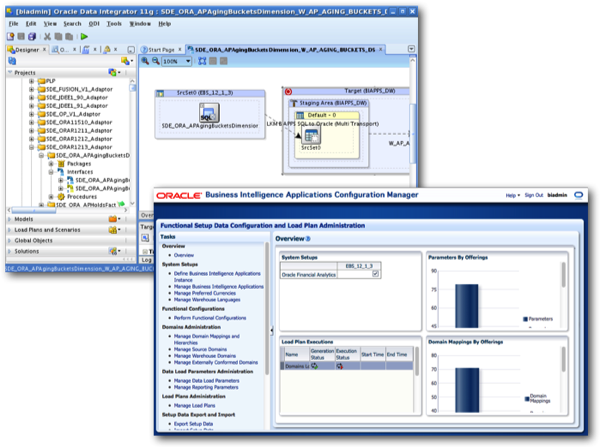Expand the Load Plans and Scenarios section
600x448 pixels.
10,230
